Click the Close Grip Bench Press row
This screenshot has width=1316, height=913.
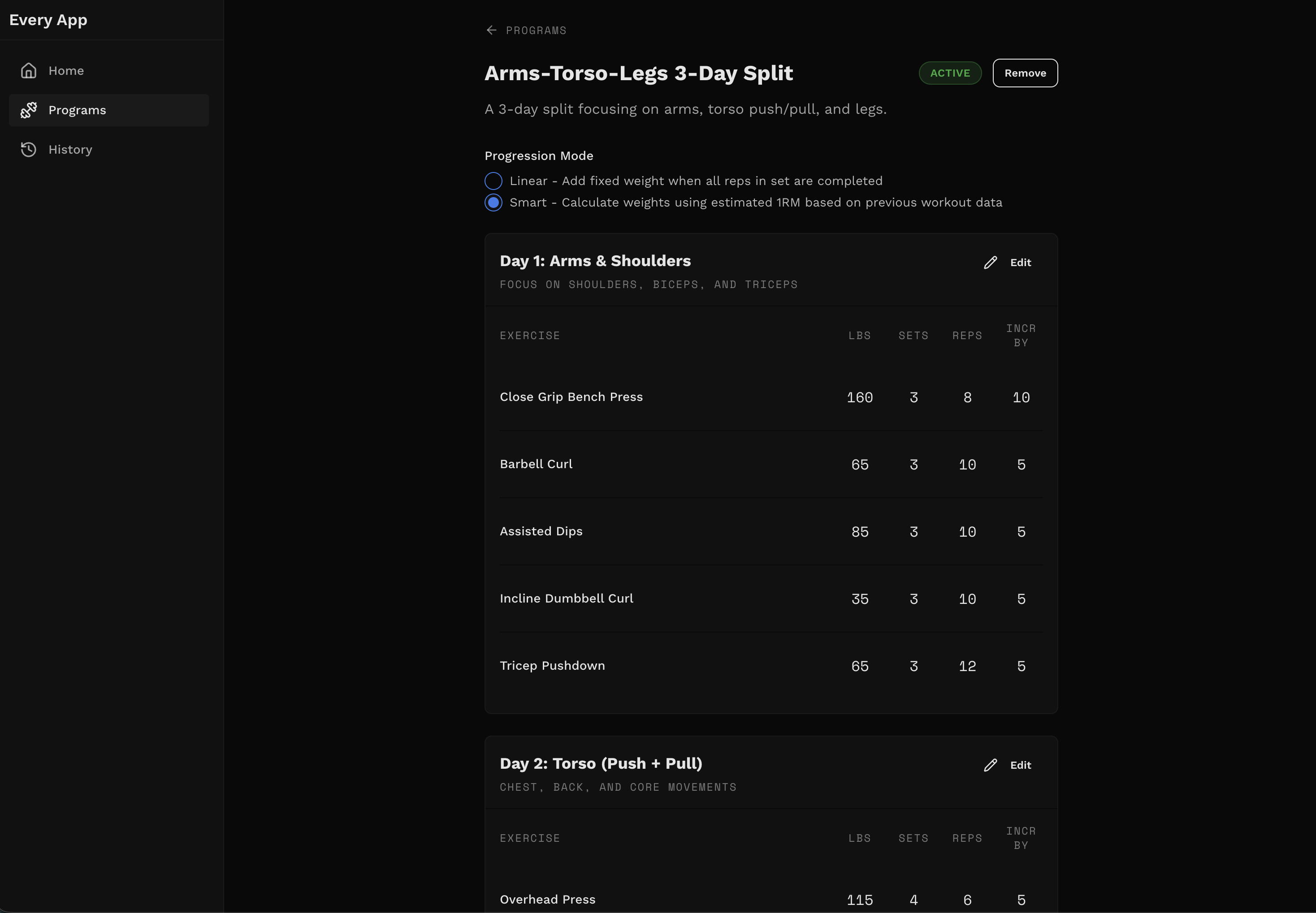pos(571,397)
